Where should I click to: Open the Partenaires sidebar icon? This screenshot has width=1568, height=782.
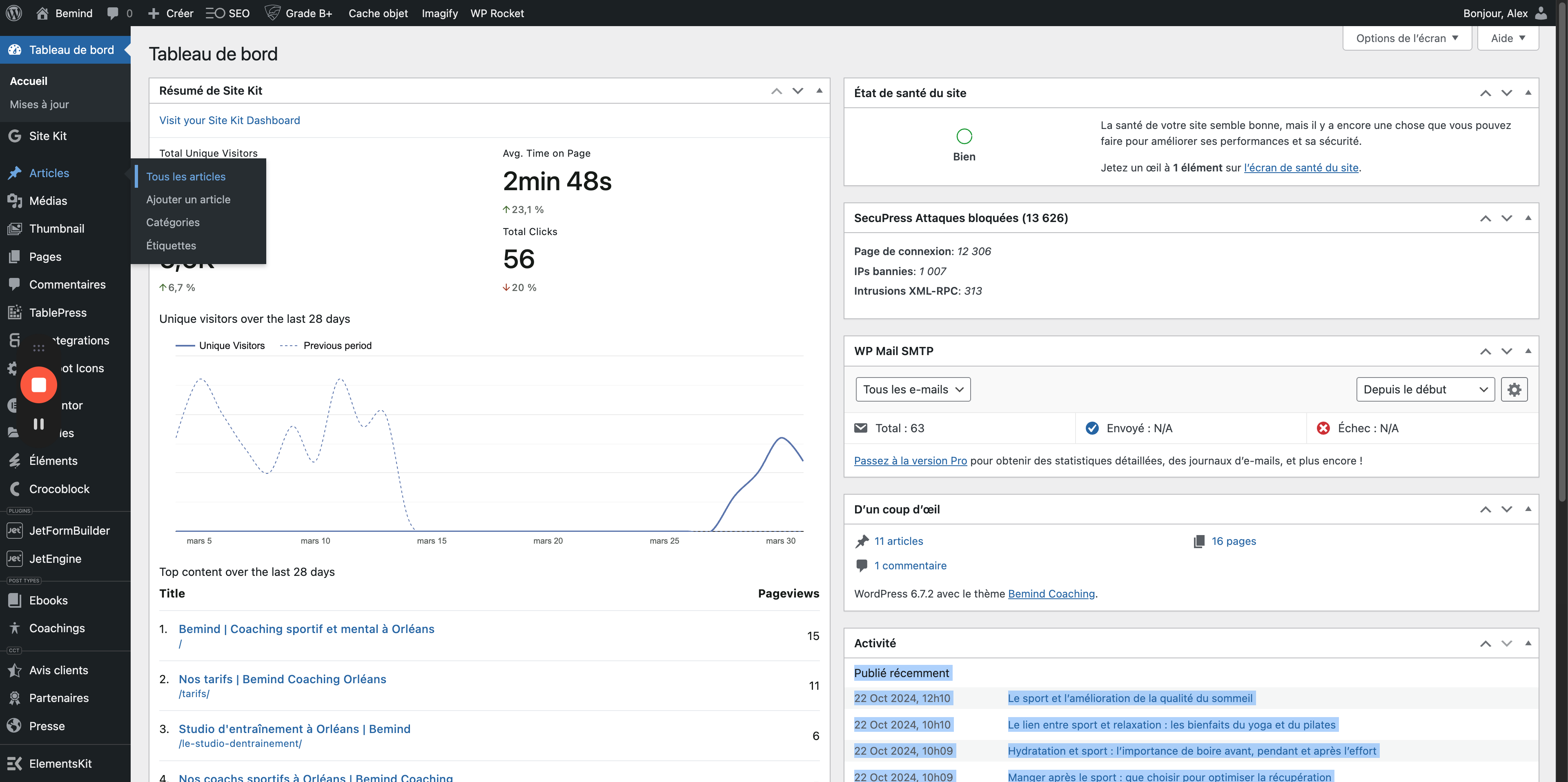15,698
